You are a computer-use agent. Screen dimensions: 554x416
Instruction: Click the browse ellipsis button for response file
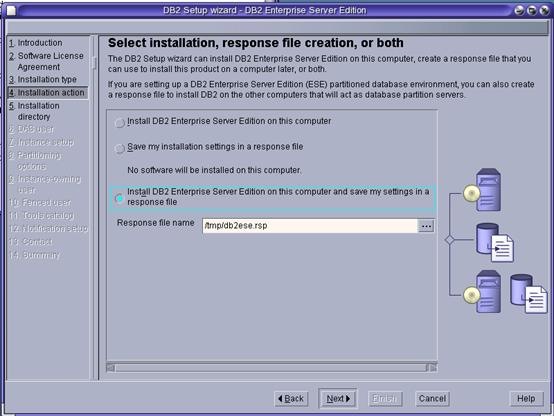point(426,226)
